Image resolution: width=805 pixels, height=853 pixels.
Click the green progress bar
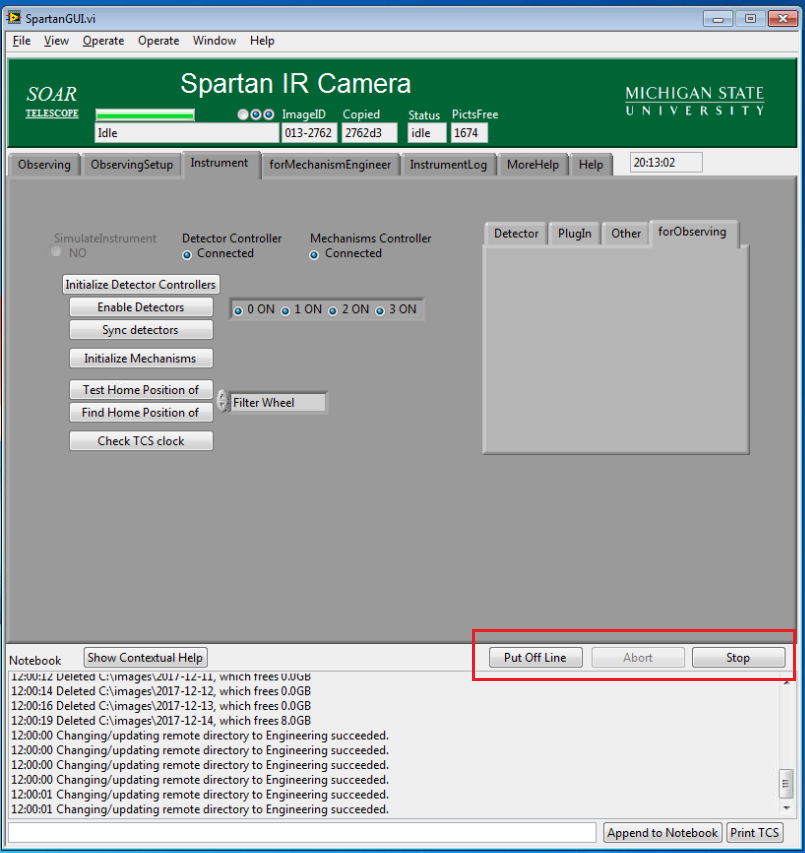point(145,115)
